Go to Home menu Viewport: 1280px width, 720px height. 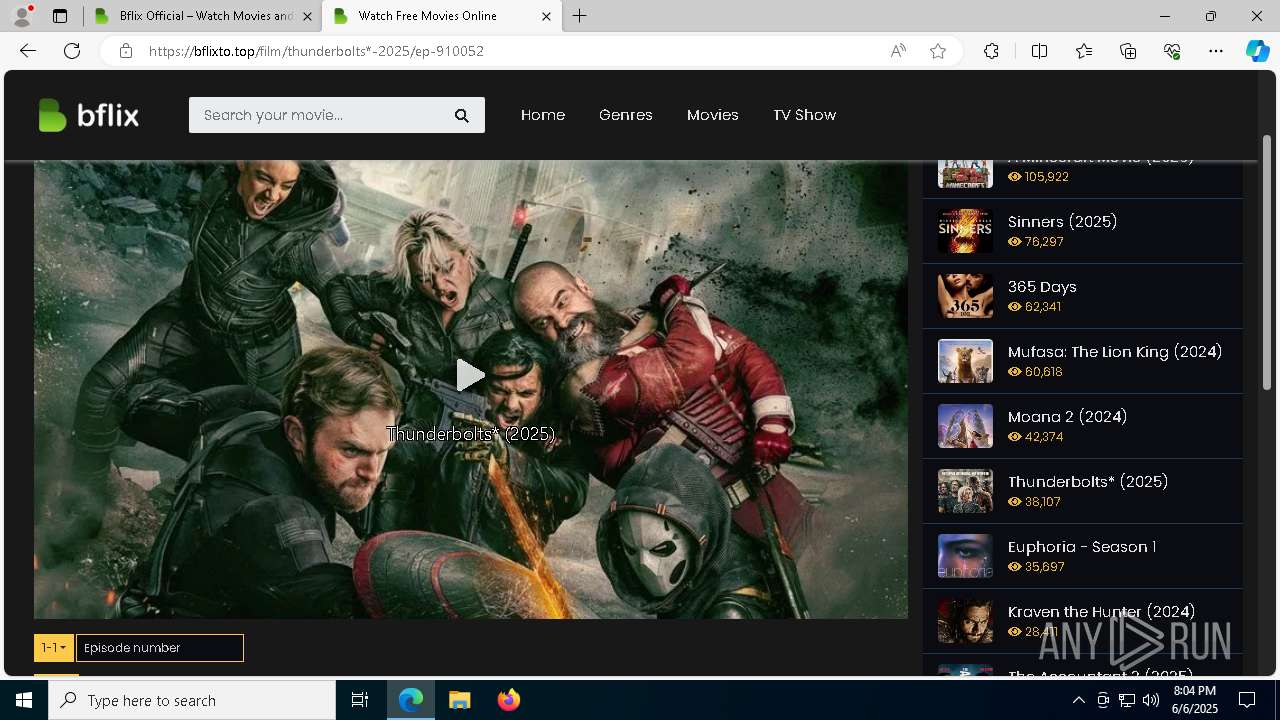click(x=543, y=115)
